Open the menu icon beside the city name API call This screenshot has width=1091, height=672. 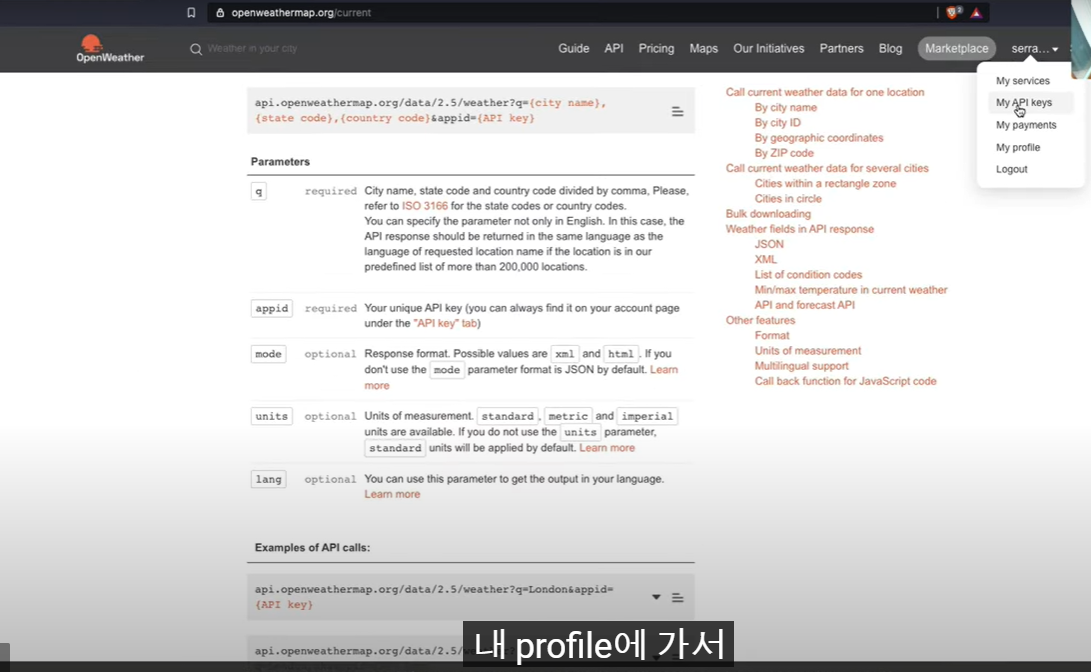pos(677,111)
